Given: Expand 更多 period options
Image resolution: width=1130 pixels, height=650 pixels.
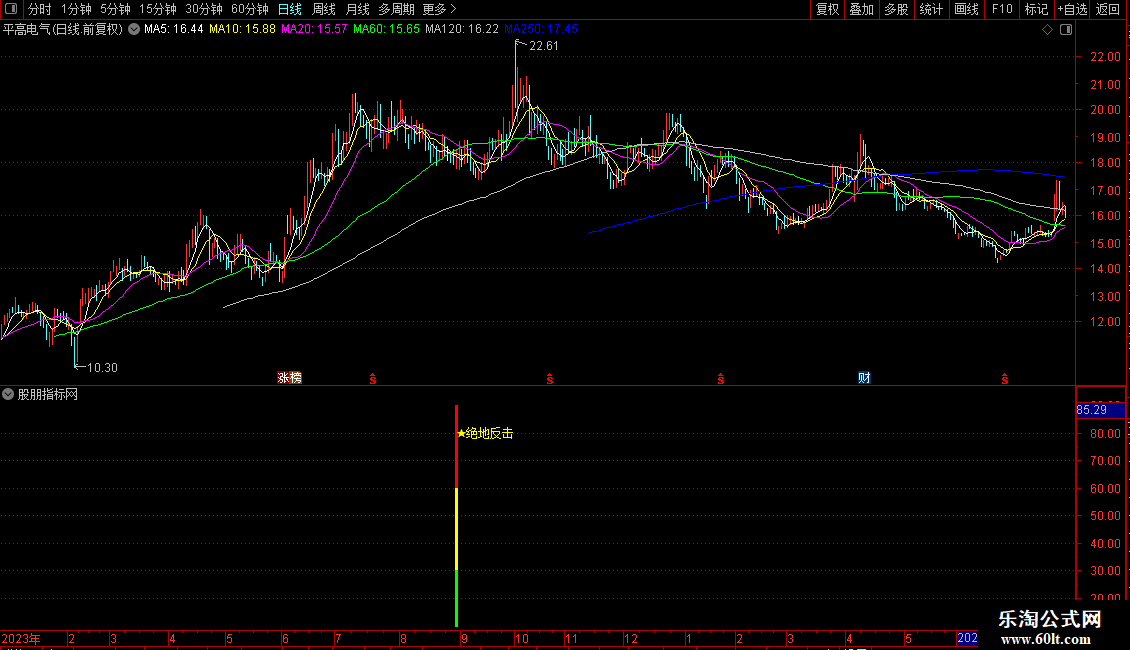Looking at the screenshot, I should click(439, 9).
